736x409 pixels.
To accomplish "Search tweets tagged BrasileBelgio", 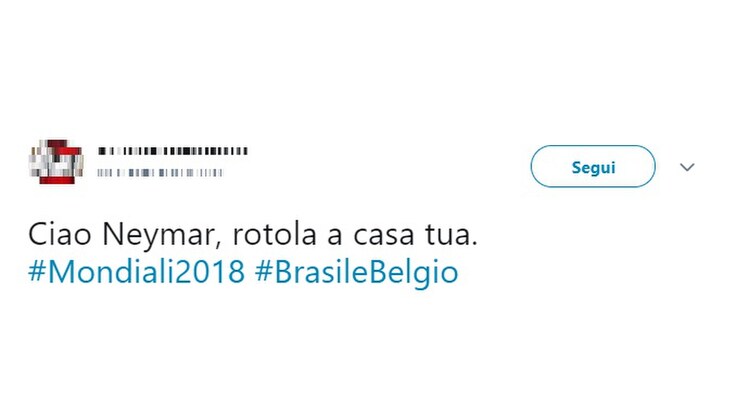I will coord(356,273).
